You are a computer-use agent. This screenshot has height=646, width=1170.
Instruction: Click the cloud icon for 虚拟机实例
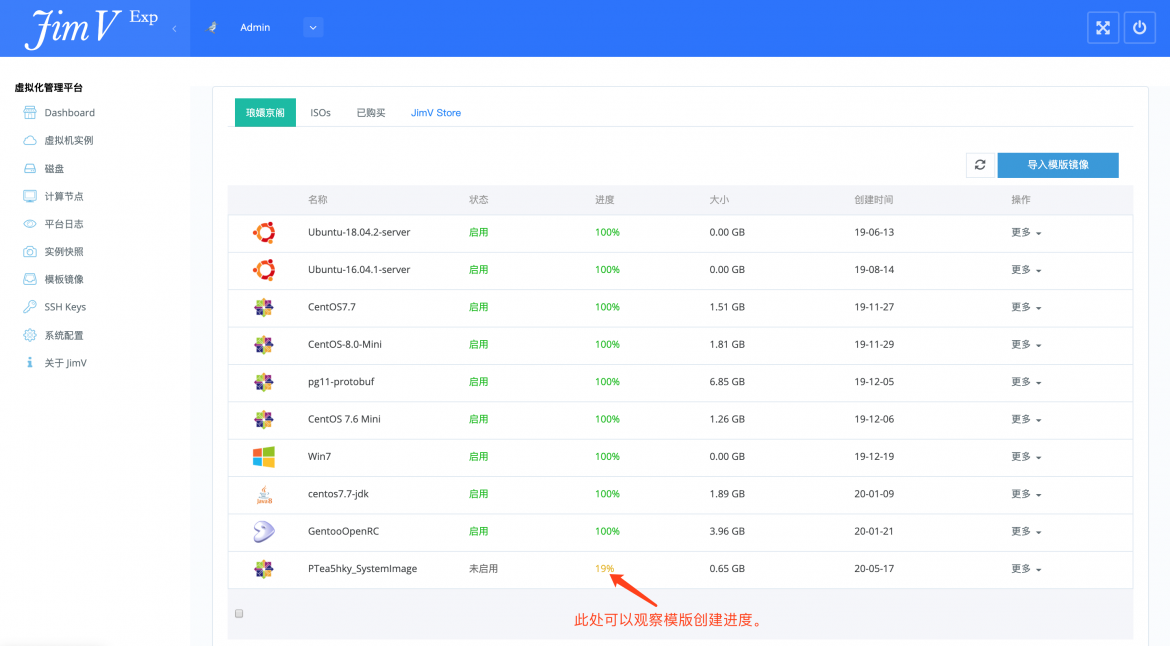30,140
